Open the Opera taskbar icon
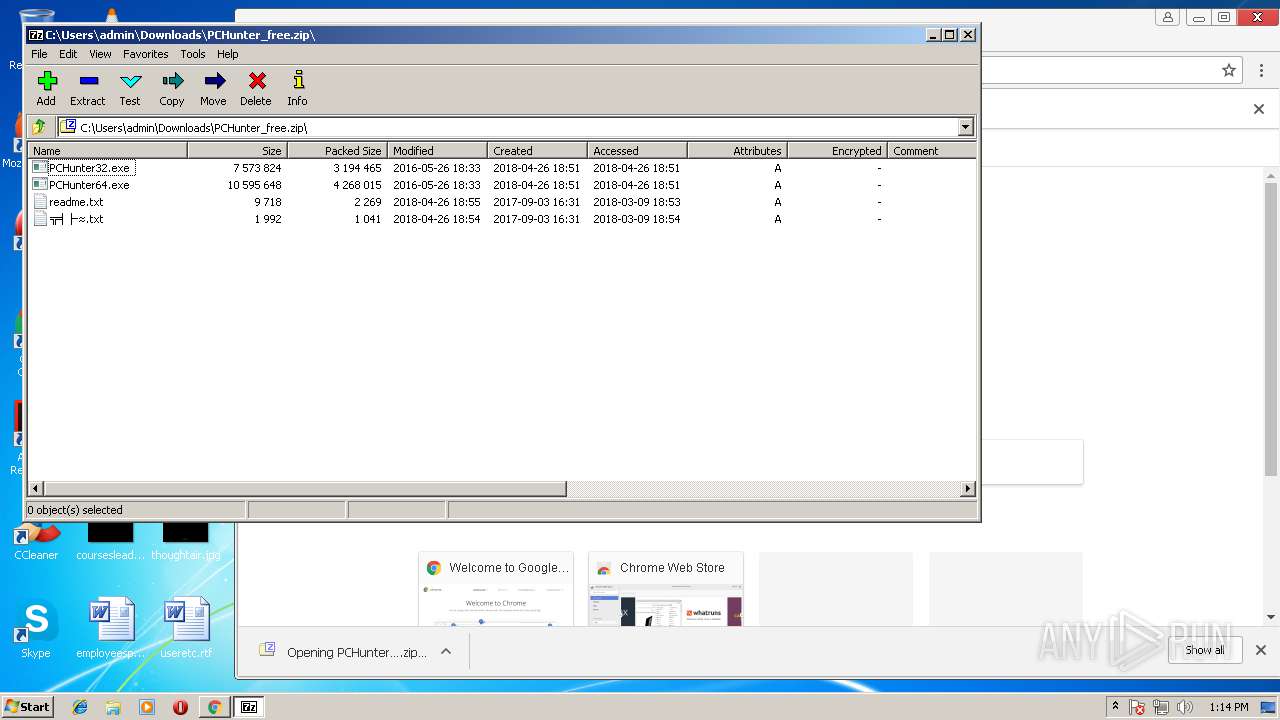Image resolution: width=1280 pixels, height=720 pixels. pyautogui.click(x=180, y=707)
